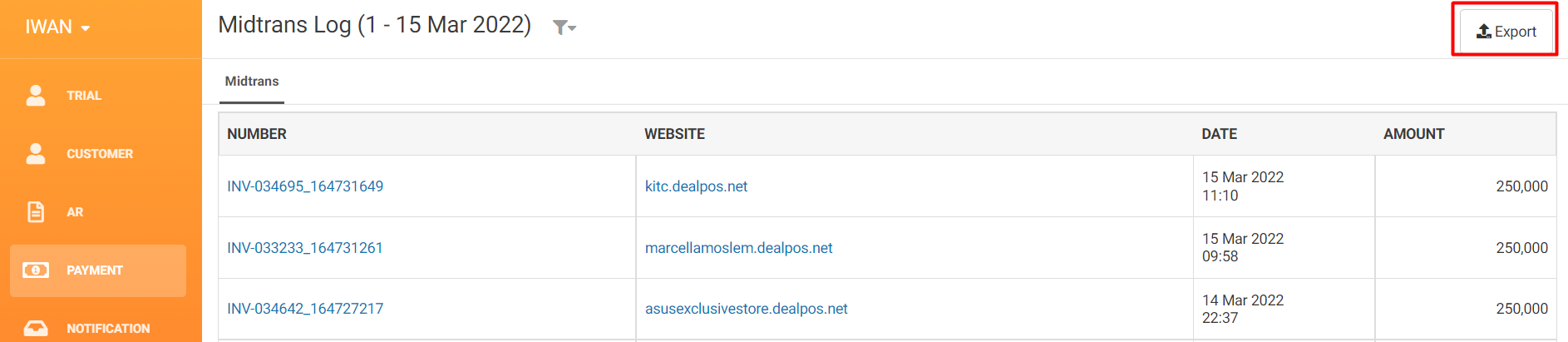Visit asusexclusivestore.dealpos.net link
Viewport: 1568px width, 342px height.
[x=746, y=309]
